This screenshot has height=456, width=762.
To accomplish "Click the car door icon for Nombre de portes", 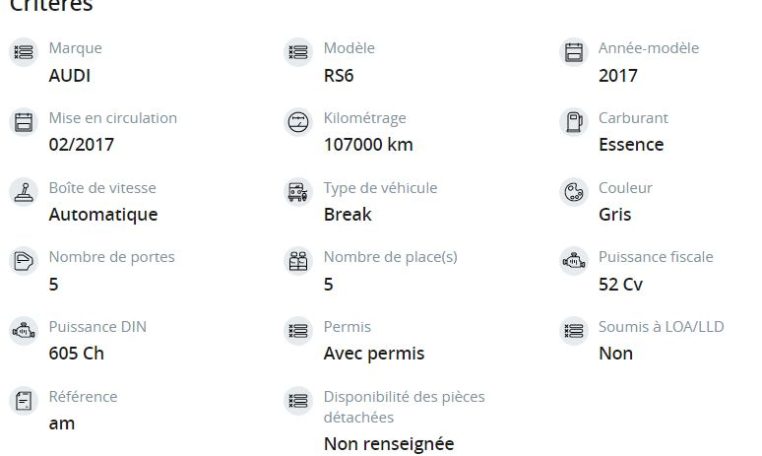I will click(x=24, y=261).
